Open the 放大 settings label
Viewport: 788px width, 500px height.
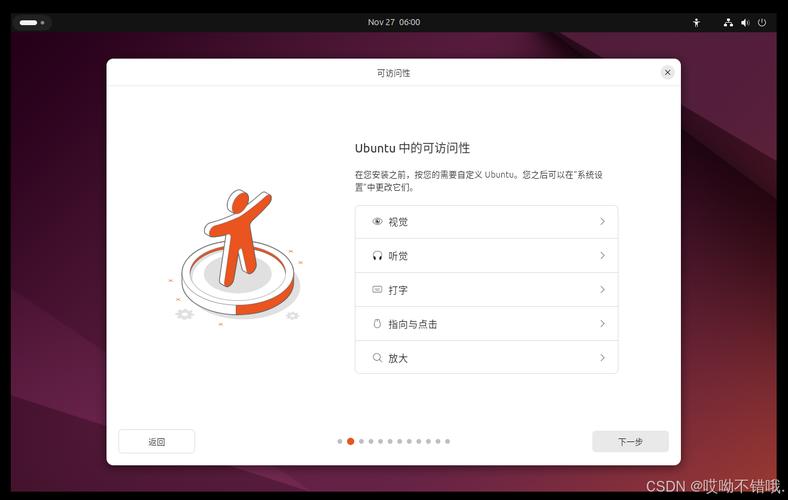[x=398, y=358]
